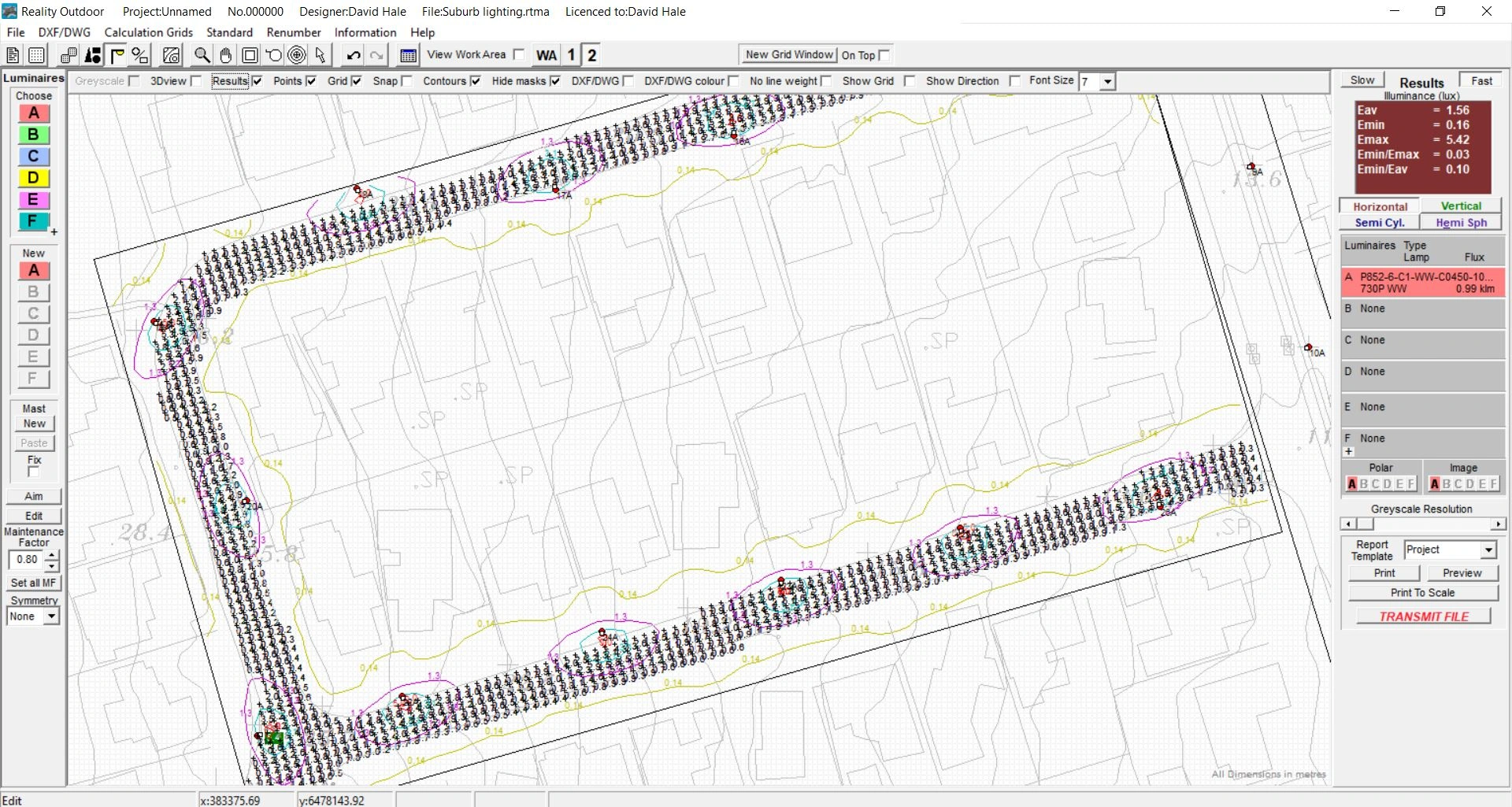Uncheck the Contours checkbox

[475, 81]
